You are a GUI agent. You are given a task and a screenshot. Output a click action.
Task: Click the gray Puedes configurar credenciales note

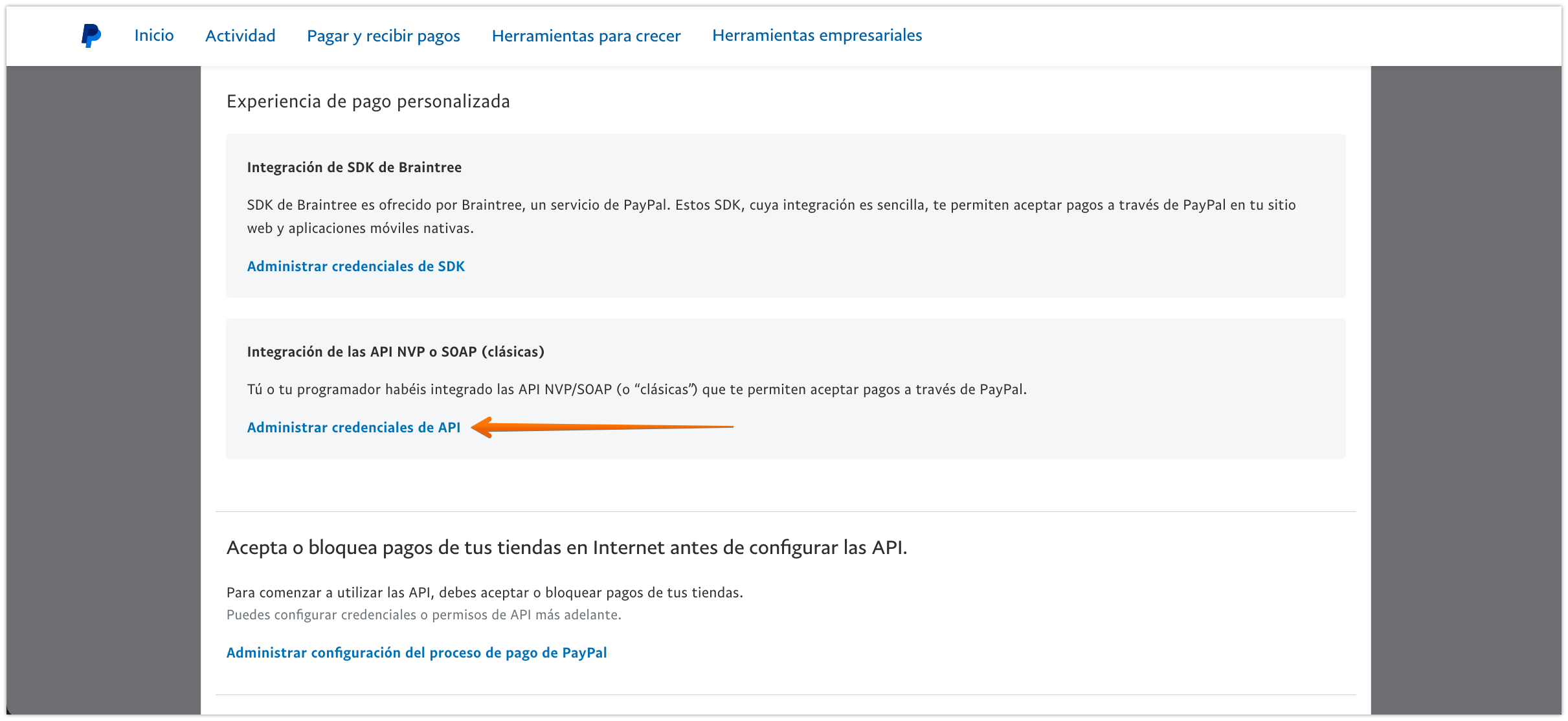[x=423, y=615]
